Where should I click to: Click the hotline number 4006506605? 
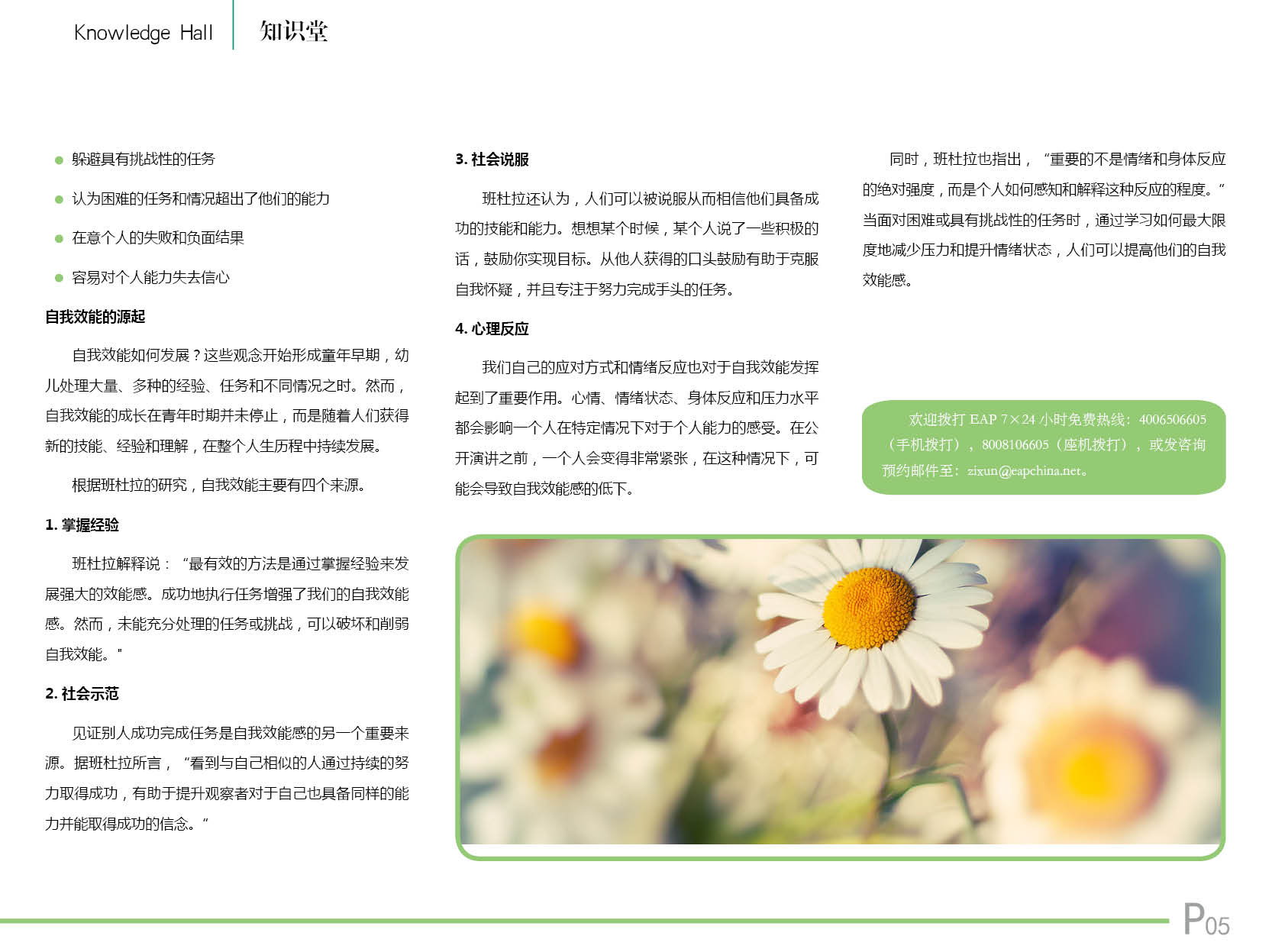(x=1172, y=420)
